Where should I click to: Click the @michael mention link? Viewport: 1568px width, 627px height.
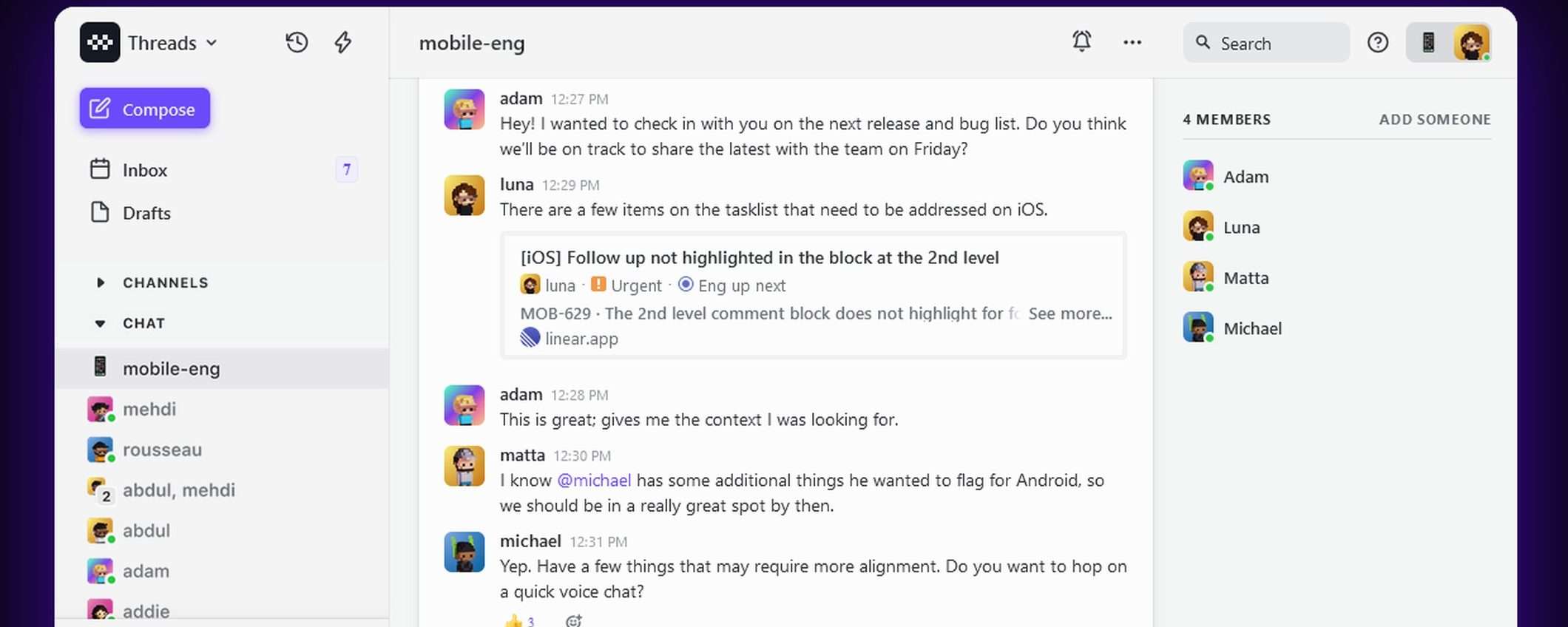pos(594,481)
